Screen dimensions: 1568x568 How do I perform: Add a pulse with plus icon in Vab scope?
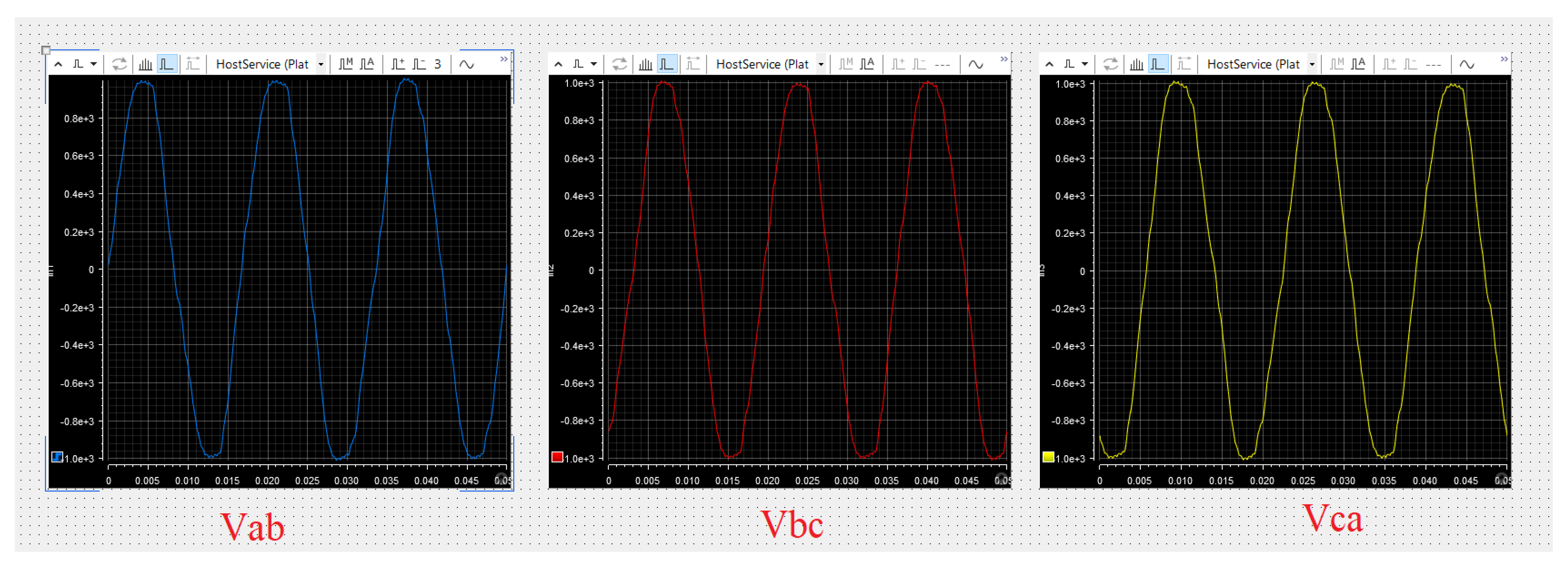[x=398, y=64]
